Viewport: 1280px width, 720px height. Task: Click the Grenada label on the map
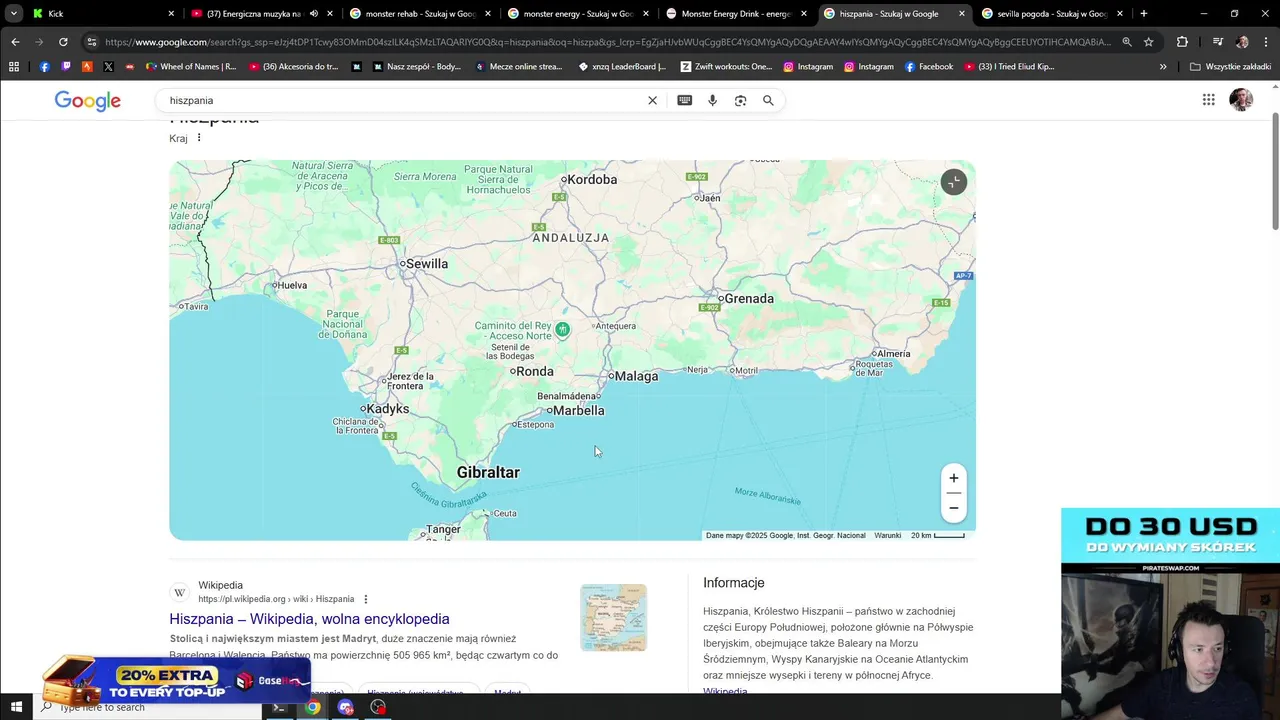[x=749, y=298]
